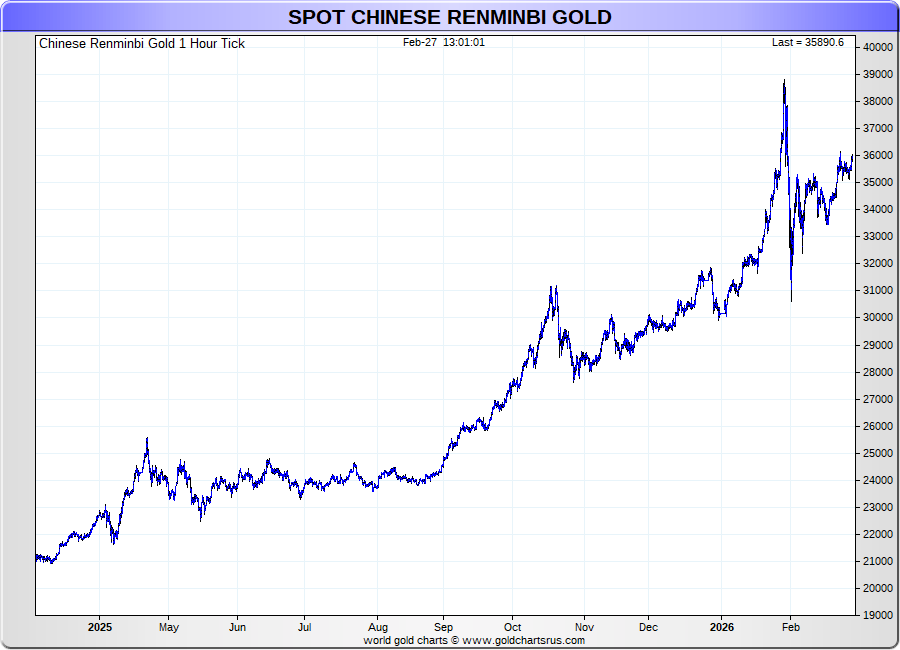
Task: Click the 21000 y-axis label
Action: [878, 561]
